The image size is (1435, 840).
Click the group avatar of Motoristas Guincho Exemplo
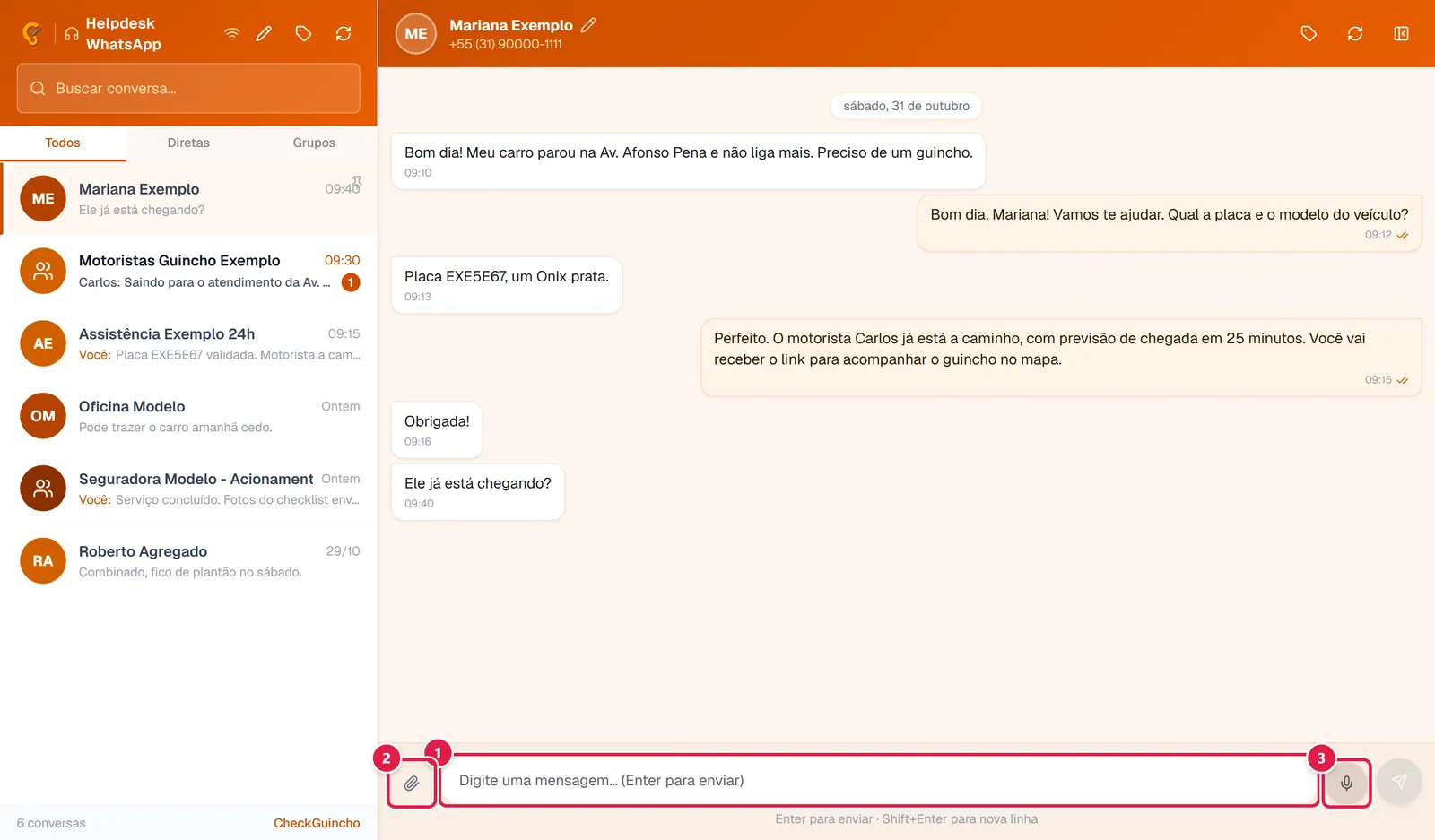pyautogui.click(x=43, y=272)
